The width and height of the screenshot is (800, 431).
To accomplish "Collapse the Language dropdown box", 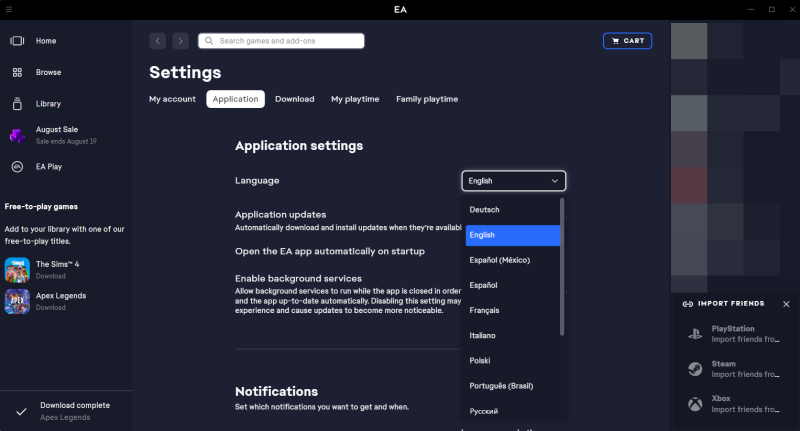I will click(514, 181).
